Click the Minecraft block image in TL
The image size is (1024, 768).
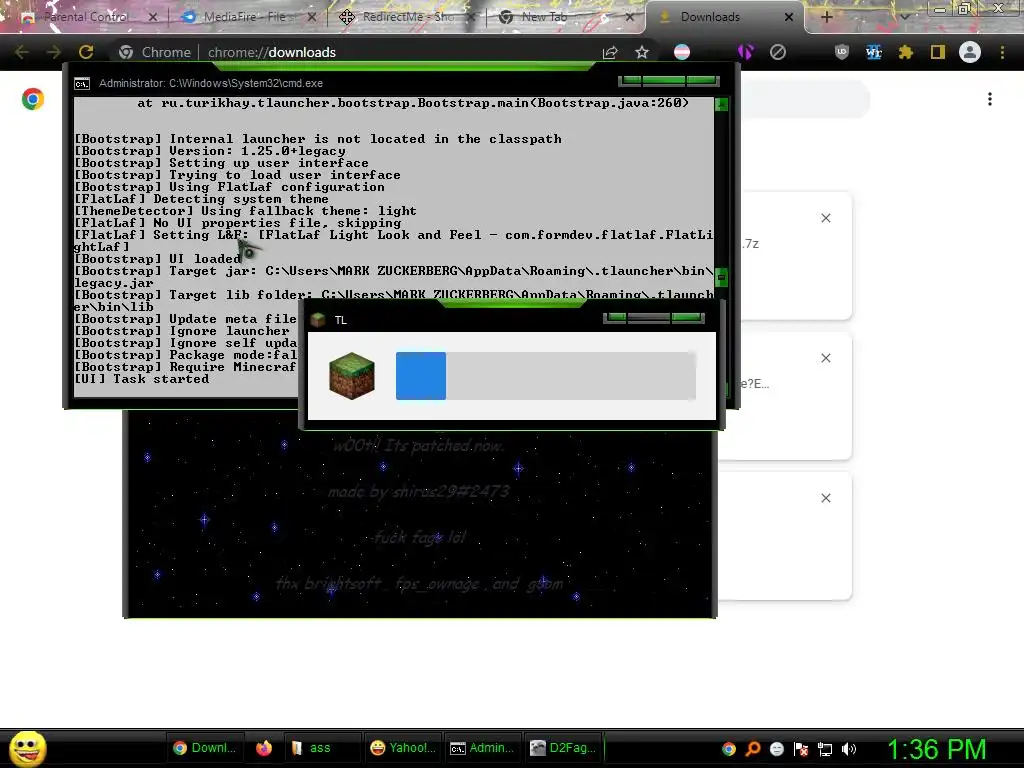352,376
